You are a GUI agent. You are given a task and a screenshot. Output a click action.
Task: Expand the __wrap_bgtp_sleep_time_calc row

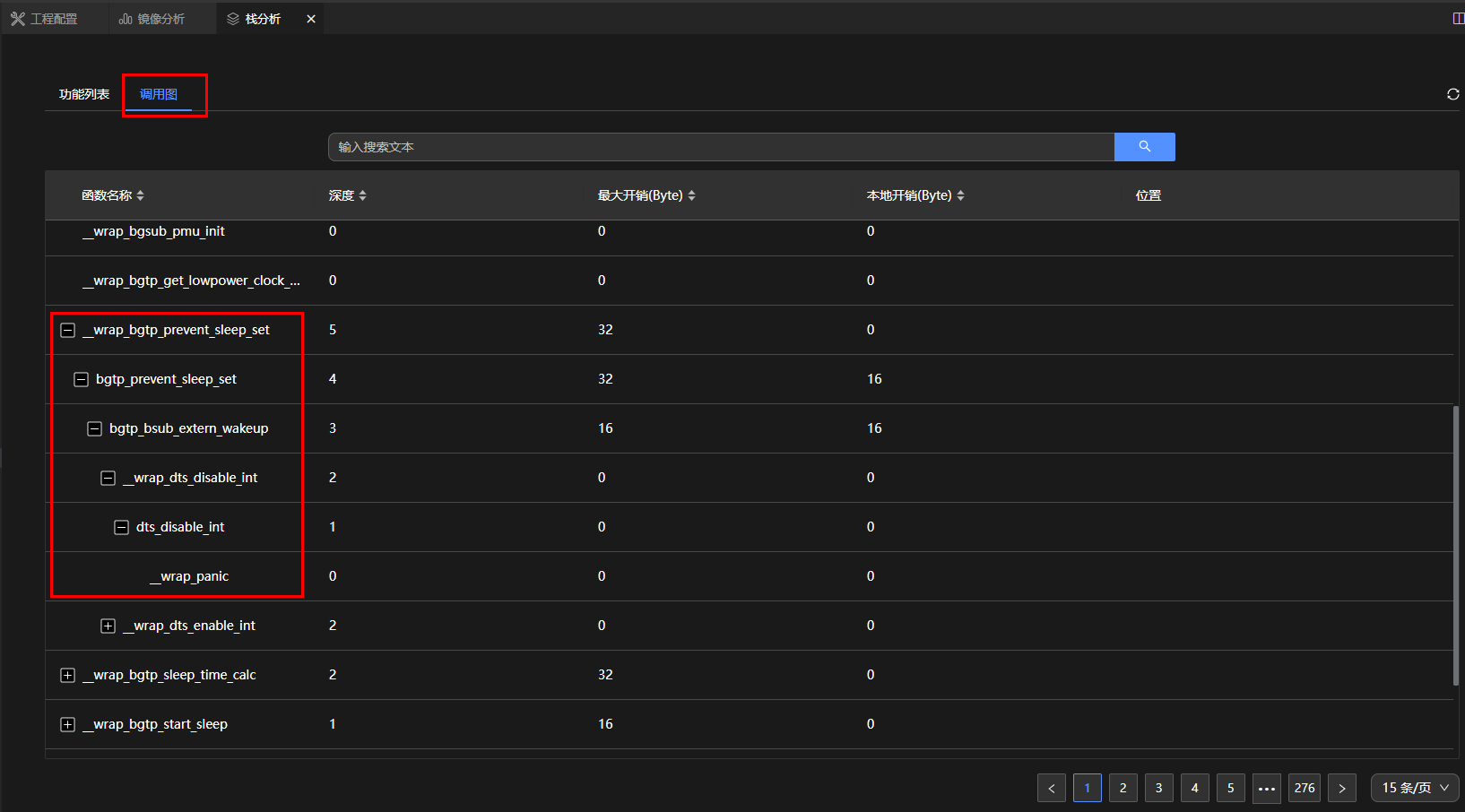67,675
